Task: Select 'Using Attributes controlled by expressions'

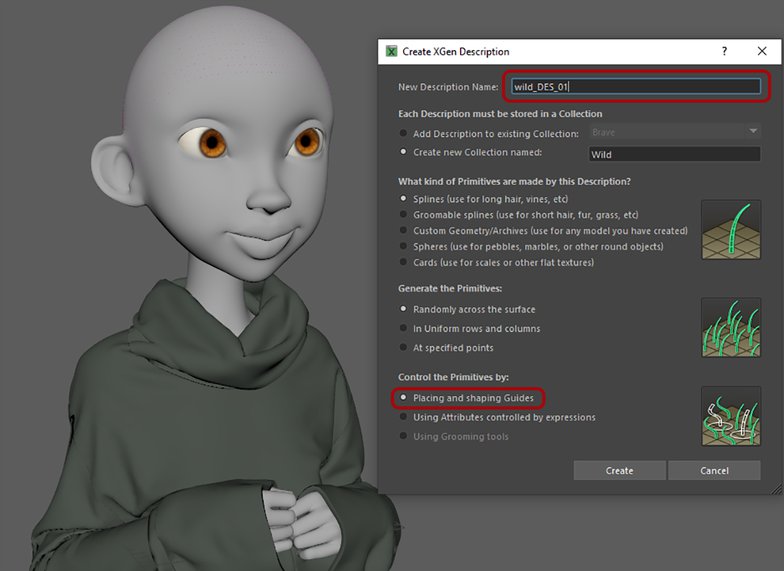Action: pyautogui.click(x=404, y=417)
